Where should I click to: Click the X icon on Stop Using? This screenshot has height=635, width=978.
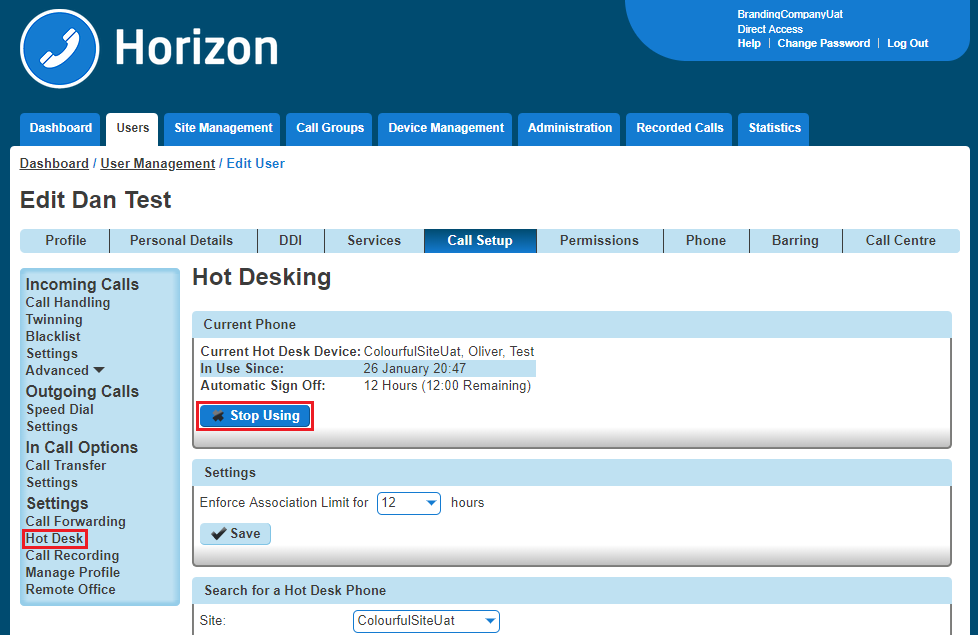(218, 416)
